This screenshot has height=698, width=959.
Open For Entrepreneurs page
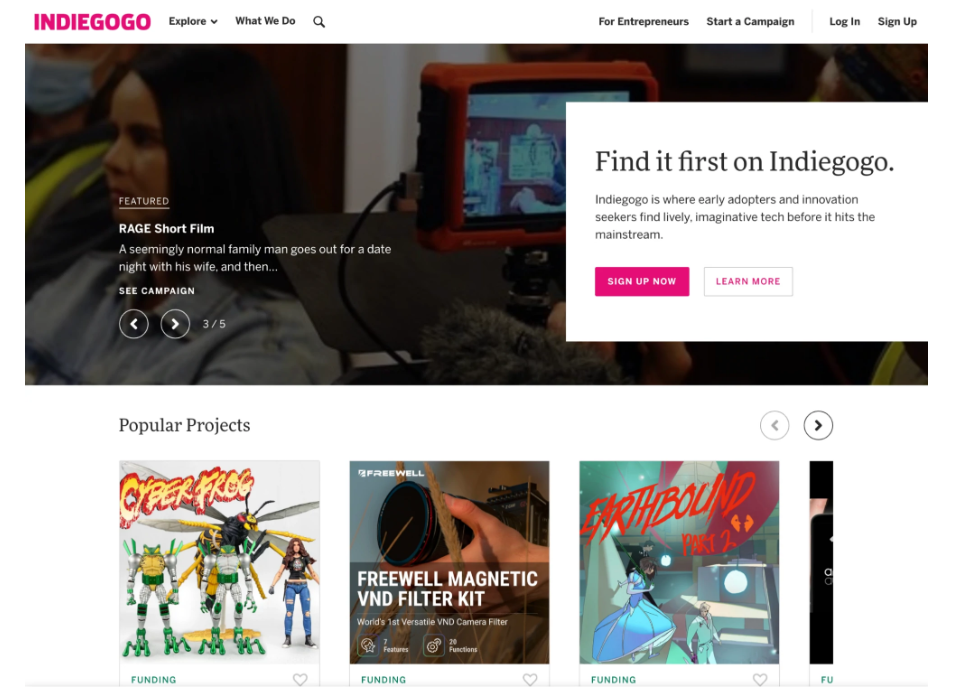coord(643,21)
